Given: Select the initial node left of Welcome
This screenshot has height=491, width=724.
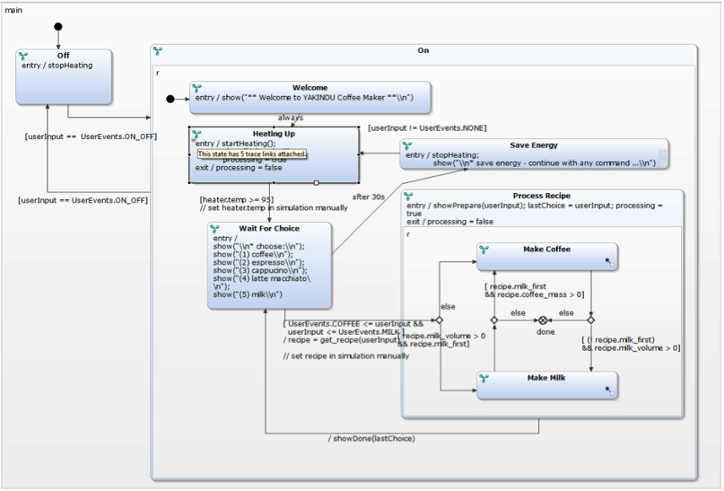Looking at the screenshot, I should click(x=172, y=98).
